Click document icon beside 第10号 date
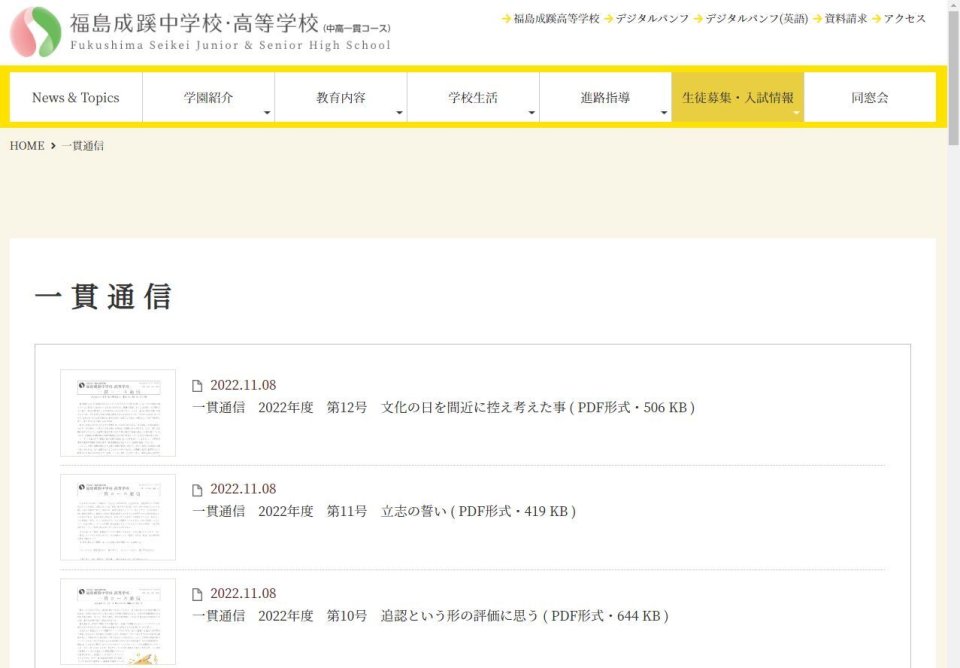Image resolution: width=960 pixels, height=668 pixels. 197,594
